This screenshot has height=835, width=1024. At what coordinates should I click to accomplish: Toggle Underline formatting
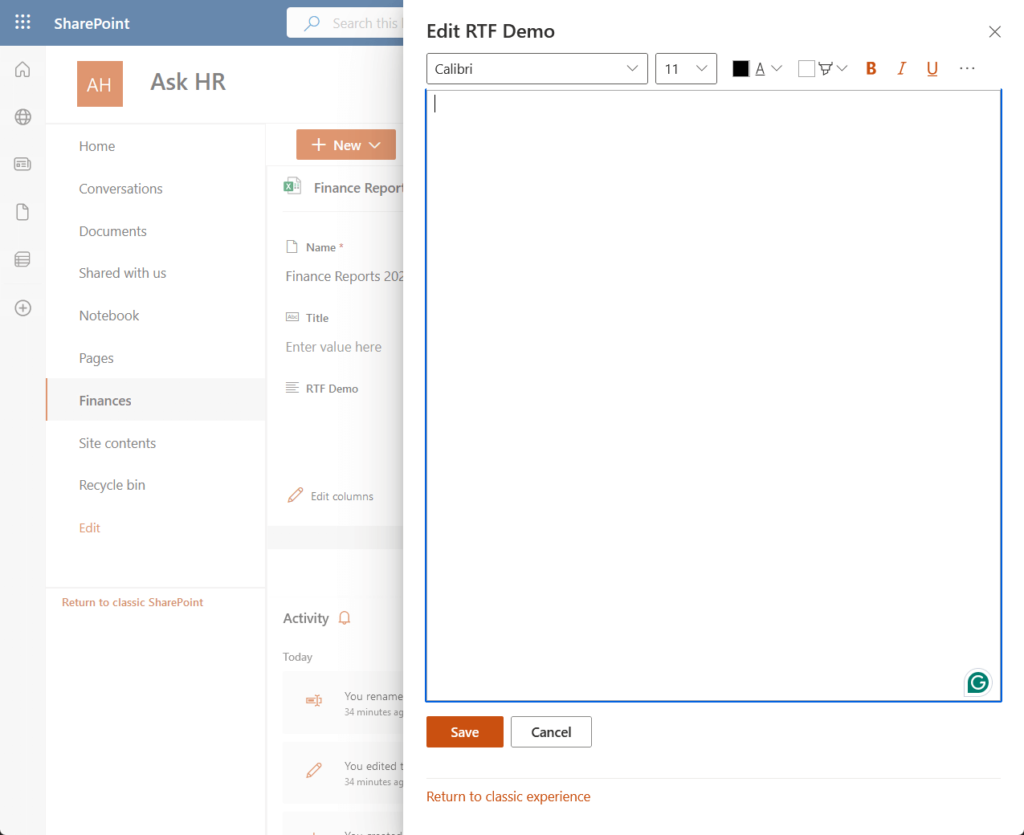pyautogui.click(x=932, y=69)
